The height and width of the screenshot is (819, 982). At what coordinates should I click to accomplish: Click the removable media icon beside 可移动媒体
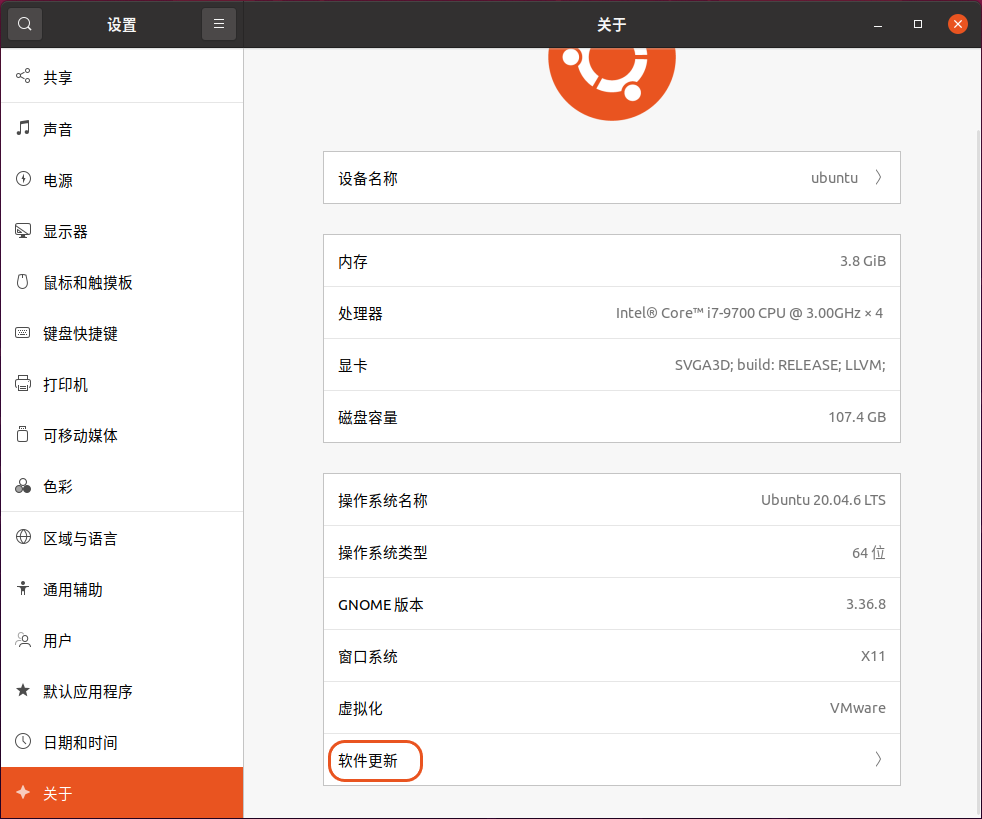[23, 435]
